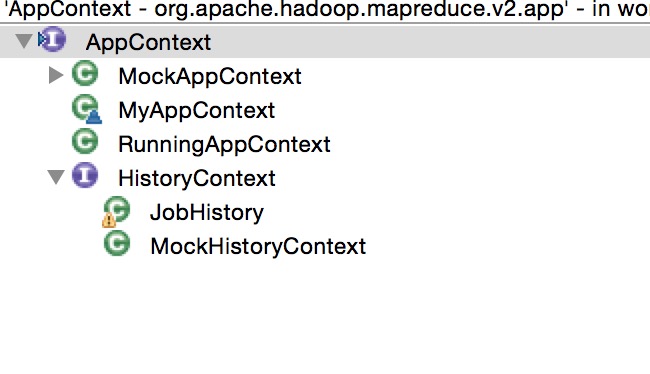This screenshot has height=374, width=650.
Task: Click the MyAppContext class icon with blue overlay
Action: tap(87, 109)
